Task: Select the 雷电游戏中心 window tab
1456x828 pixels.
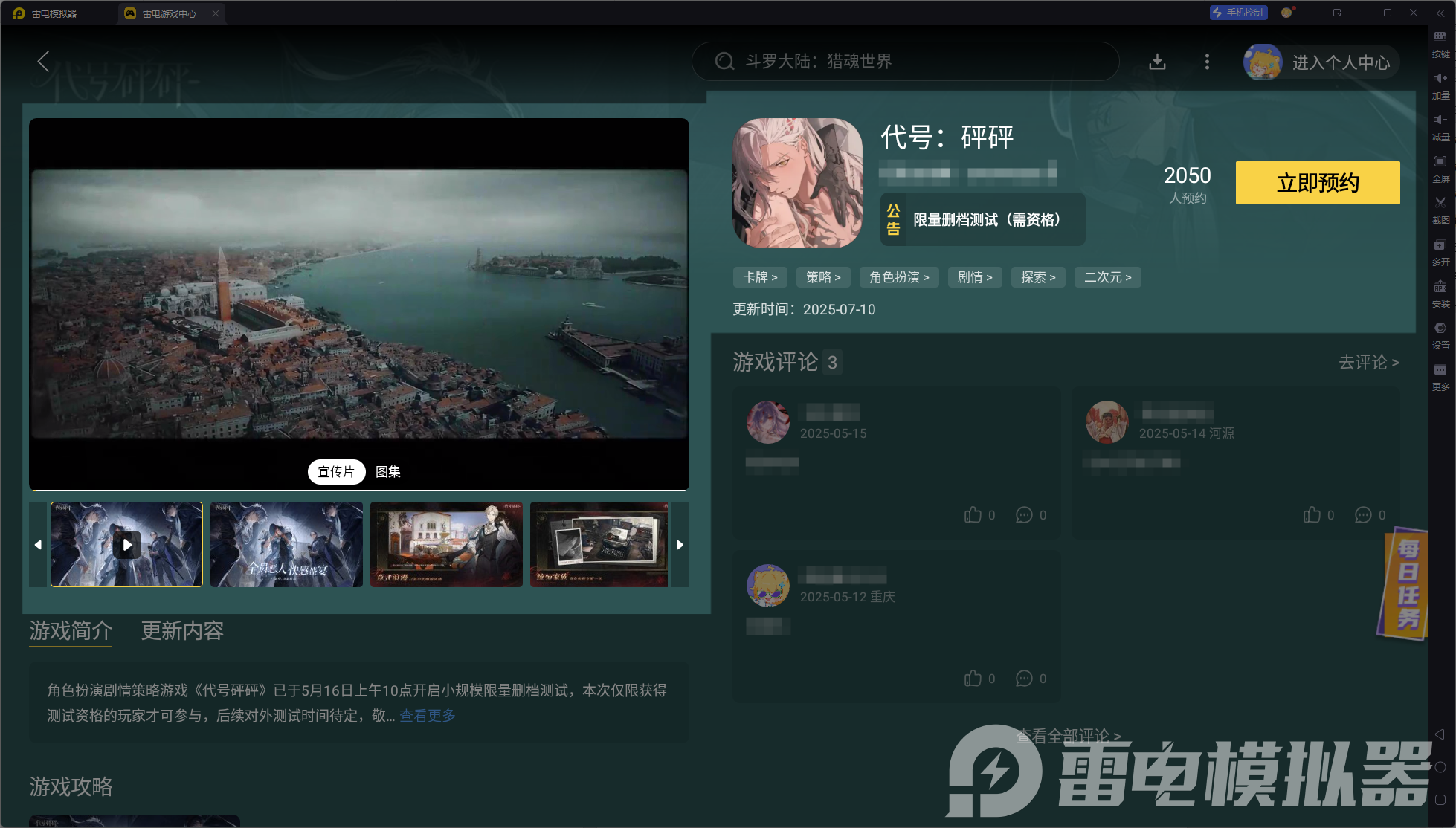Action: coord(170,13)
